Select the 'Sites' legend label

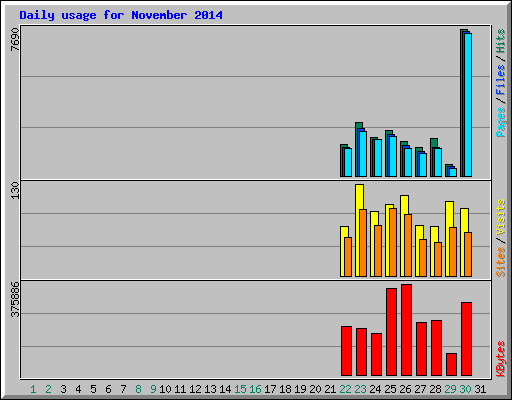point(500,262)
